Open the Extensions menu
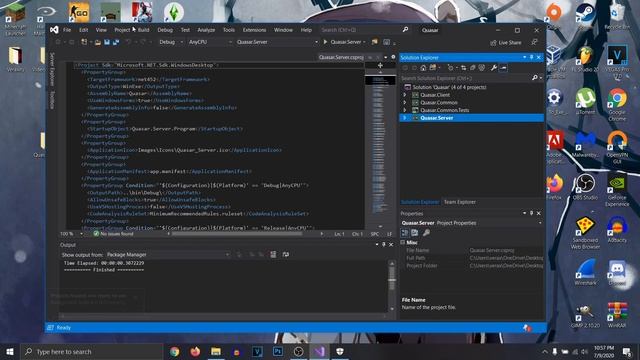The width and height of the screenshot is (640, 360). coord(254,30)
